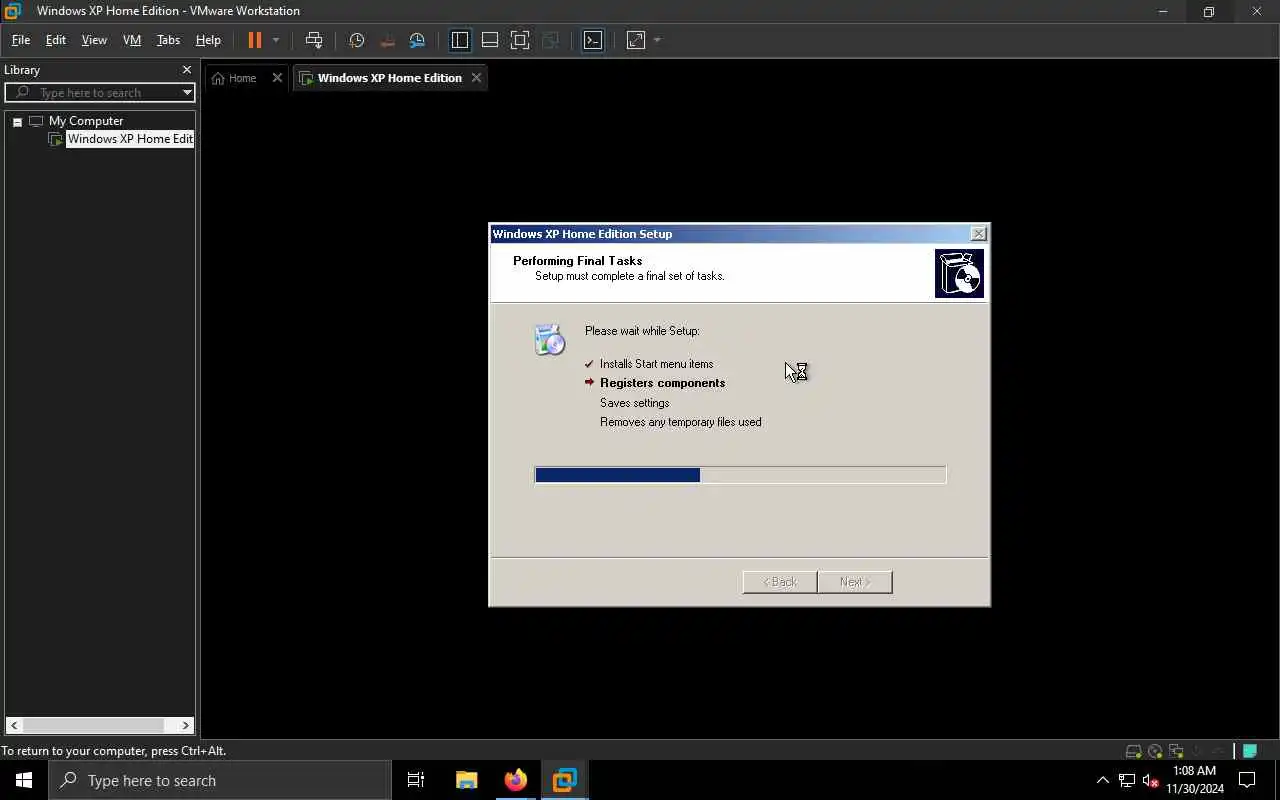1280x800 pixels.
Task: Open the notification center icon
Action: coord(1247,780)
